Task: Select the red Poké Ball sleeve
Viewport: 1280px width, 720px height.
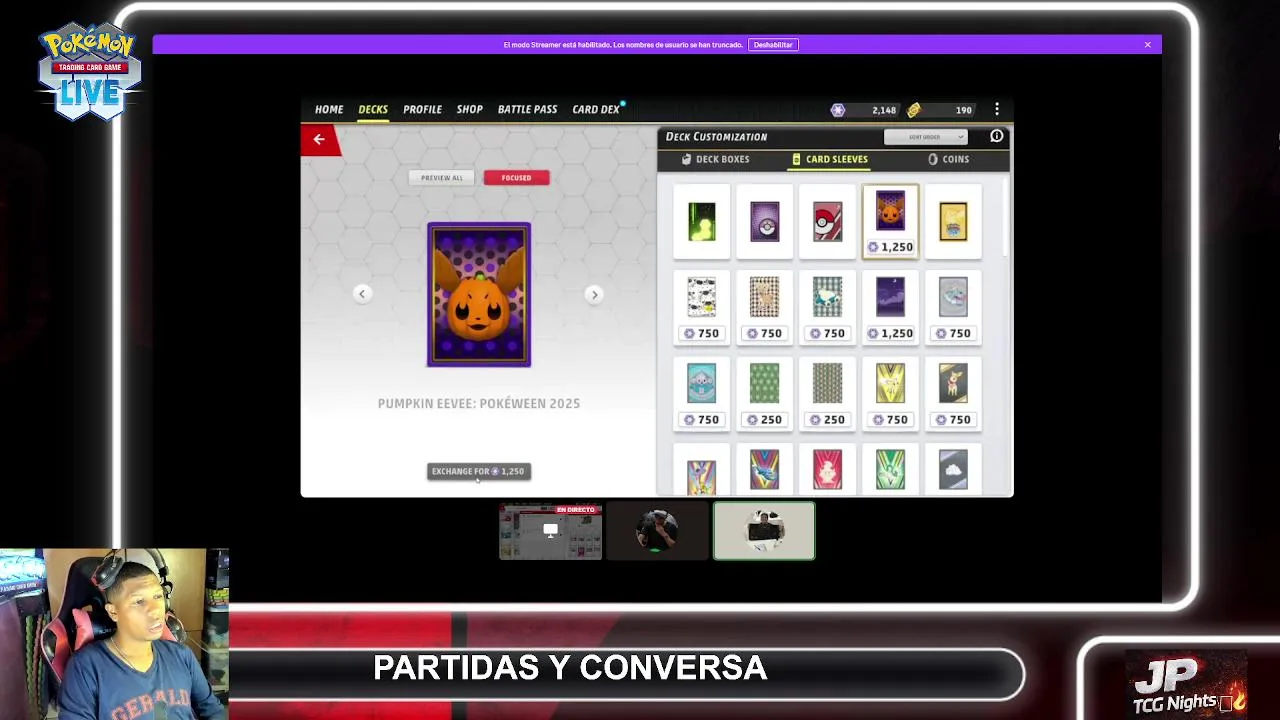Action: pyautogui.click(x=828, y=222)
